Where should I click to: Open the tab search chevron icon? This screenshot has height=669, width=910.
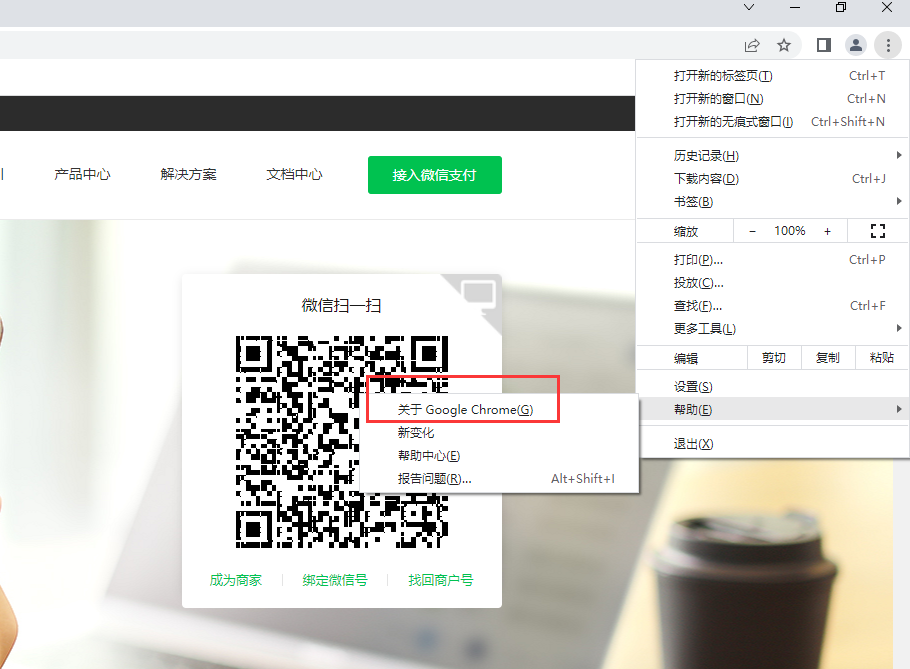(x=749, y=7)
